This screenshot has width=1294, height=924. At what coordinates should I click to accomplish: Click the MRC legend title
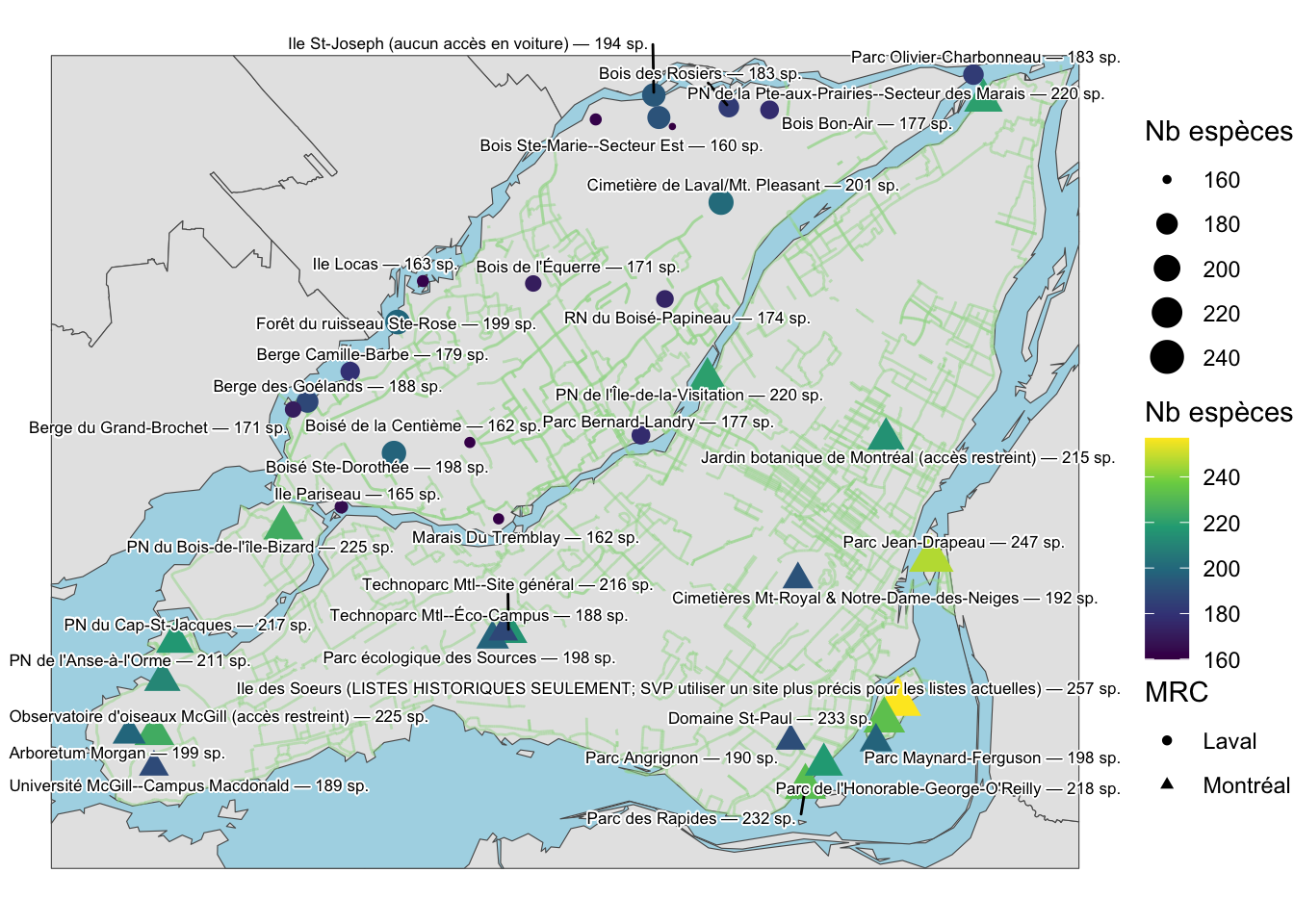click(1176, 692)
